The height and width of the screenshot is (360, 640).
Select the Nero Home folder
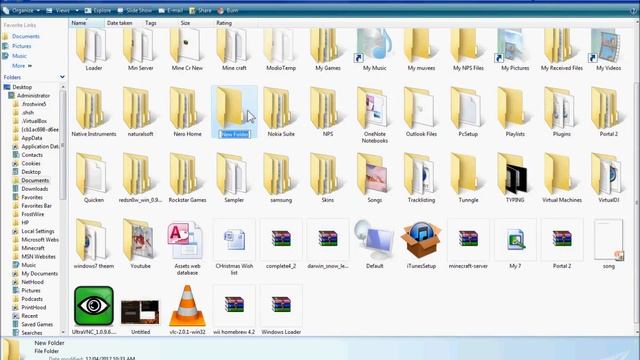tap(187, 111)
